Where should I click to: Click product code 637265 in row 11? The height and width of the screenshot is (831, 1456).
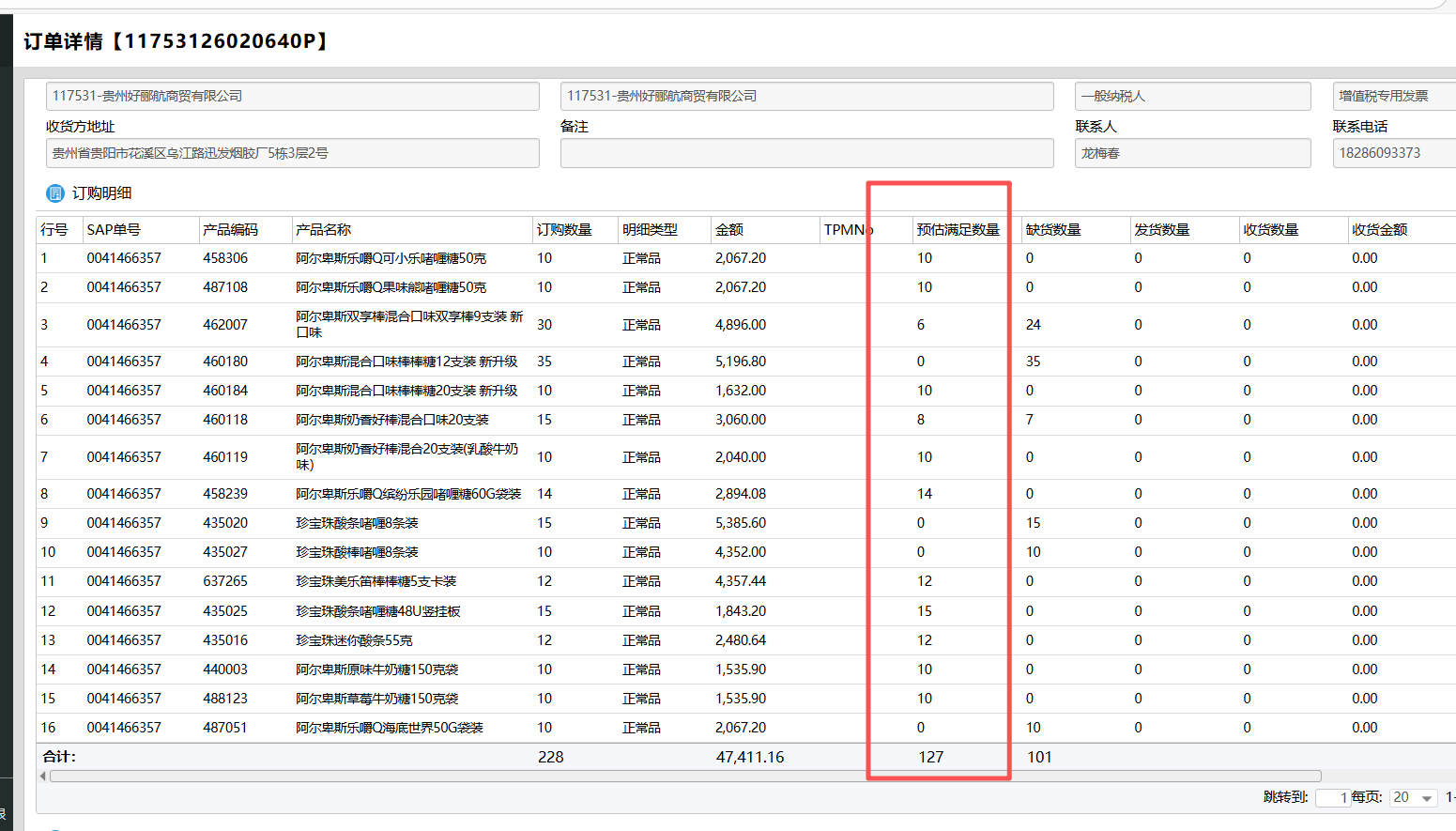(x=225, y=581)
